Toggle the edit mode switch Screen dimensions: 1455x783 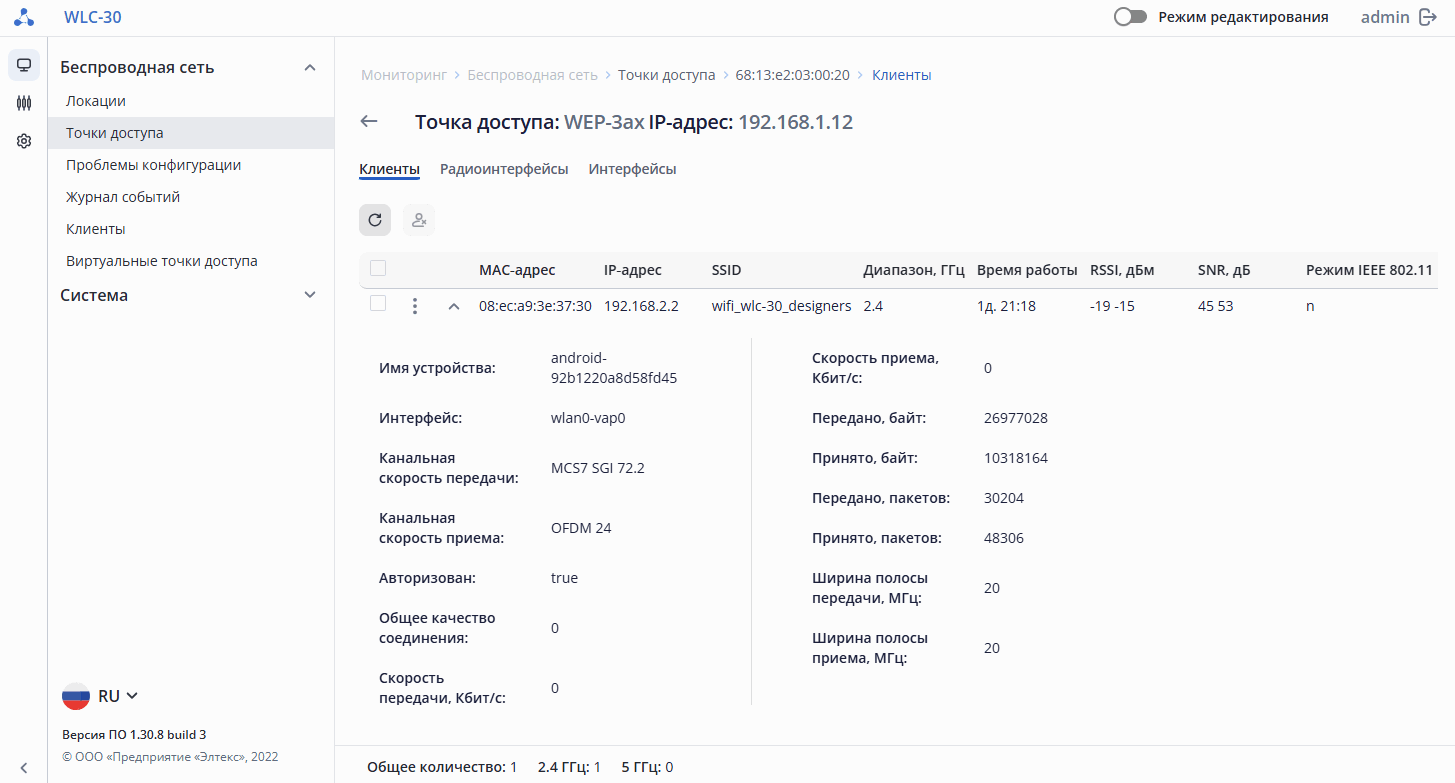(x=1130, y=17)
